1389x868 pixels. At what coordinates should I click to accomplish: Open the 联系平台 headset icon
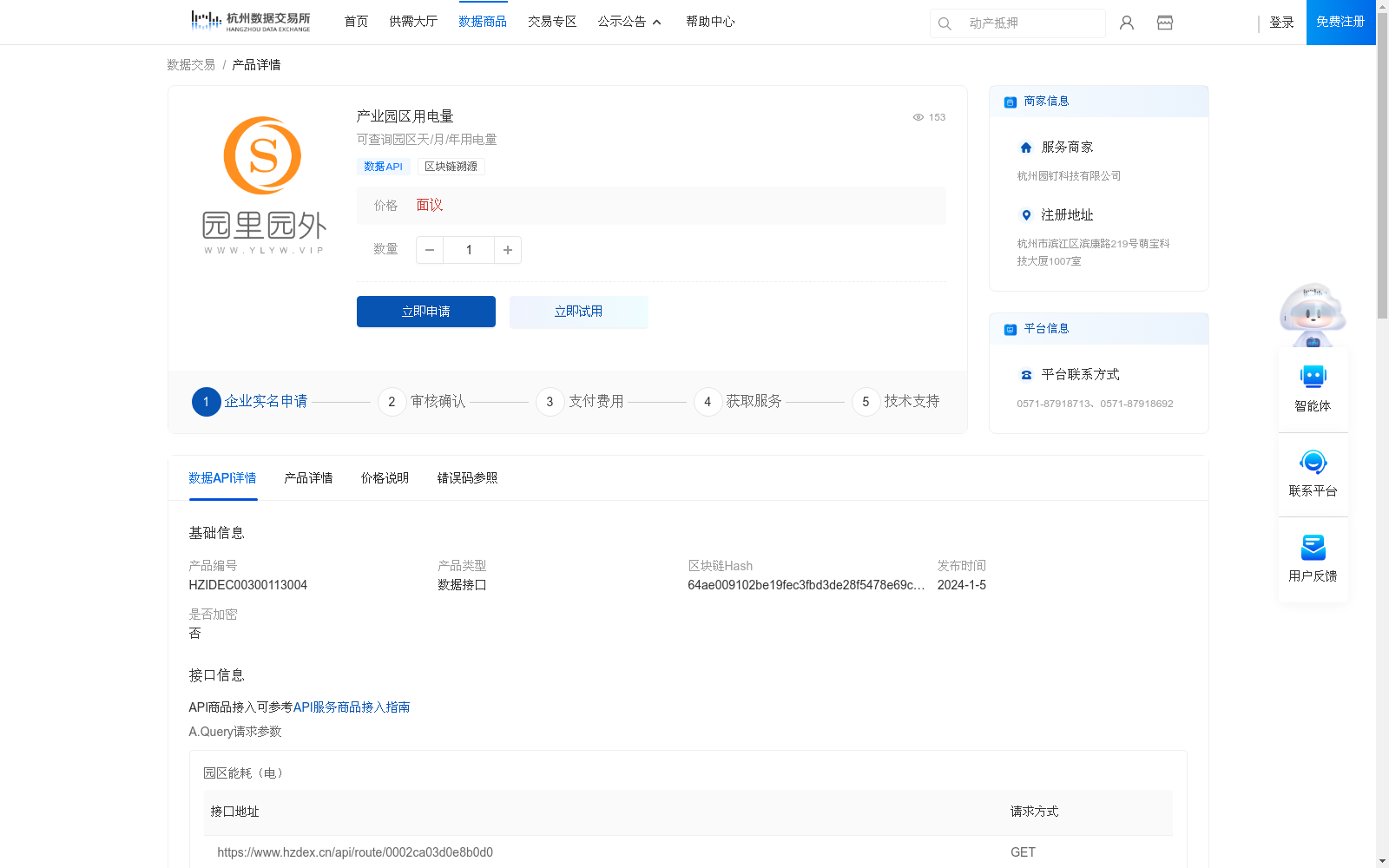tap(1313, 462)
